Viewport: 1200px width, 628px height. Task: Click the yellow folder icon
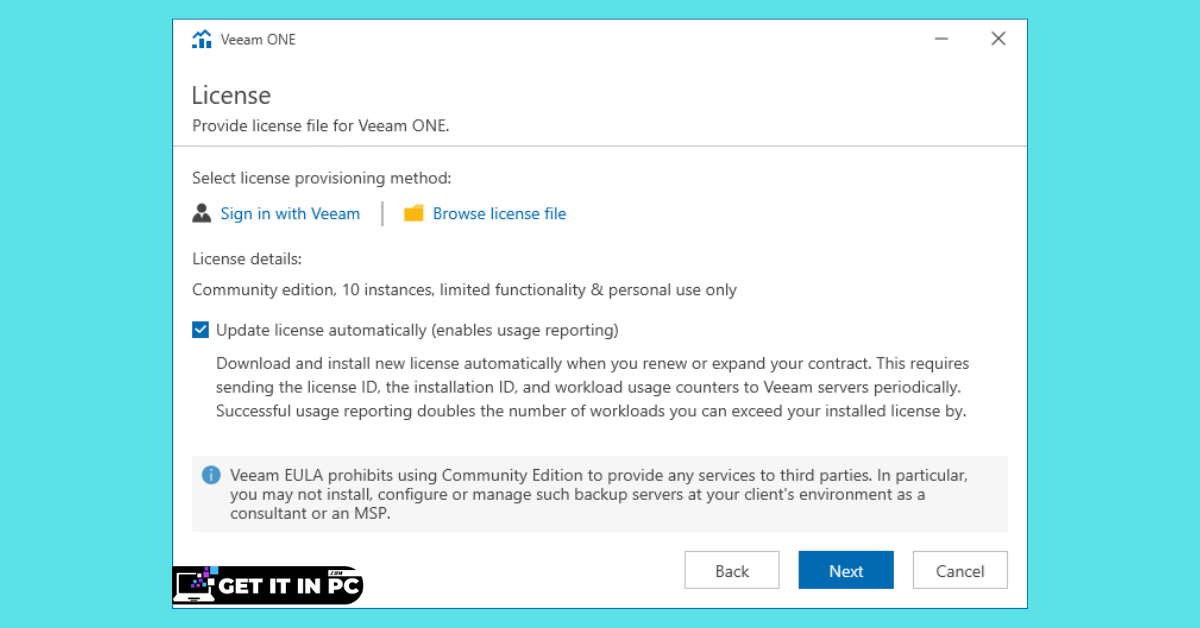click(414, 213)
